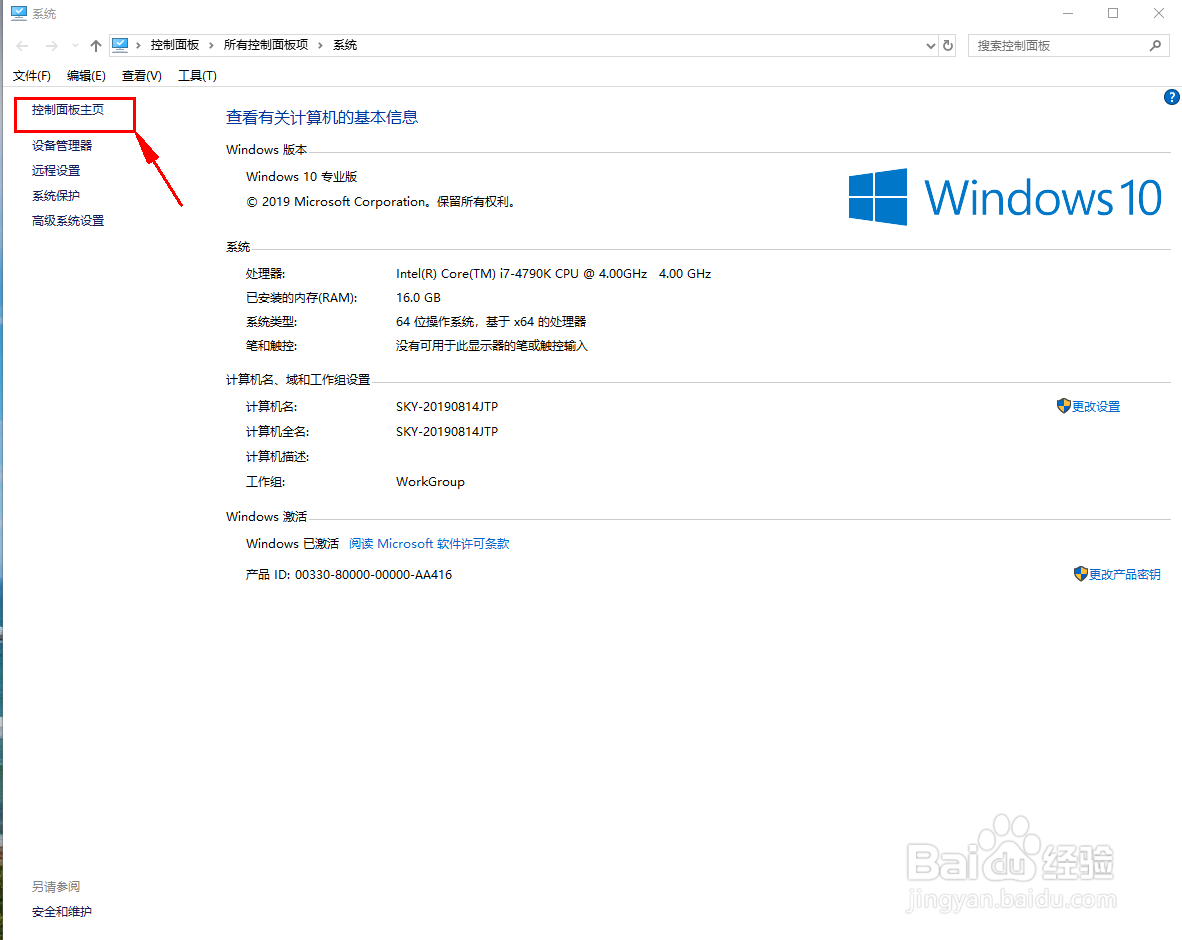The width and height of the screenshot is (1182, 940).
Task: Open the blue Help question mark icon
Action: pyautogui.click(x=1171, y=97)
